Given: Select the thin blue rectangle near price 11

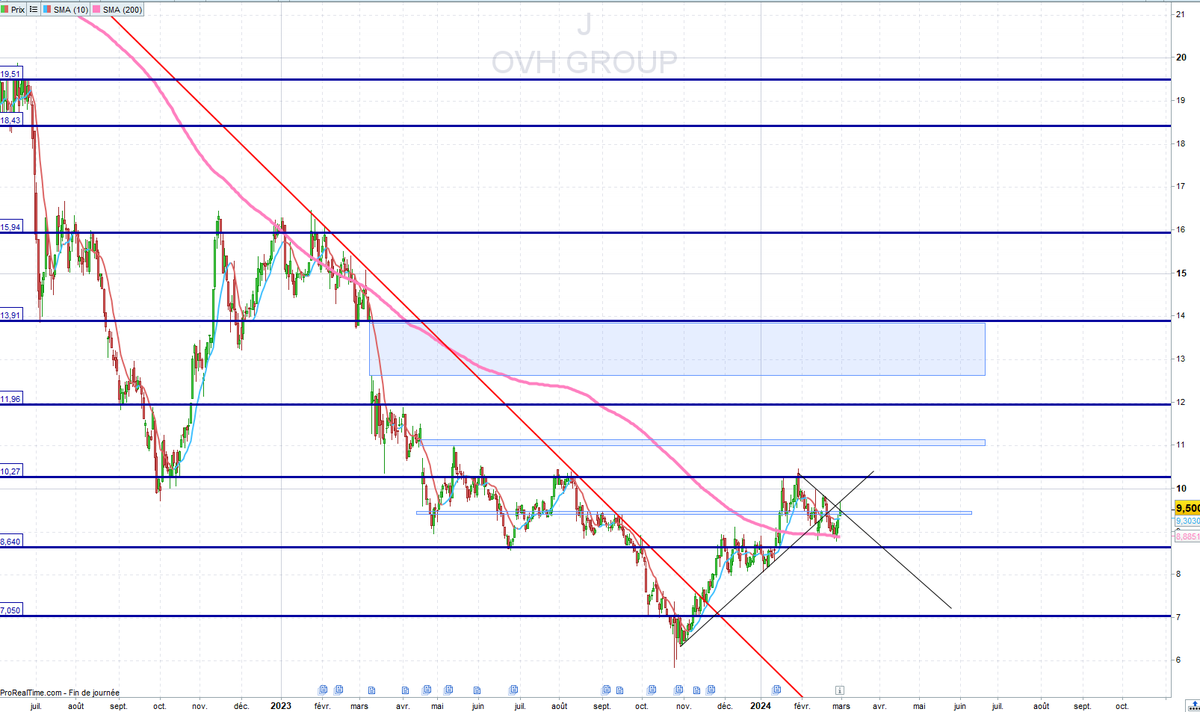Looking at the screenshot, I should [x=703, y=442].
